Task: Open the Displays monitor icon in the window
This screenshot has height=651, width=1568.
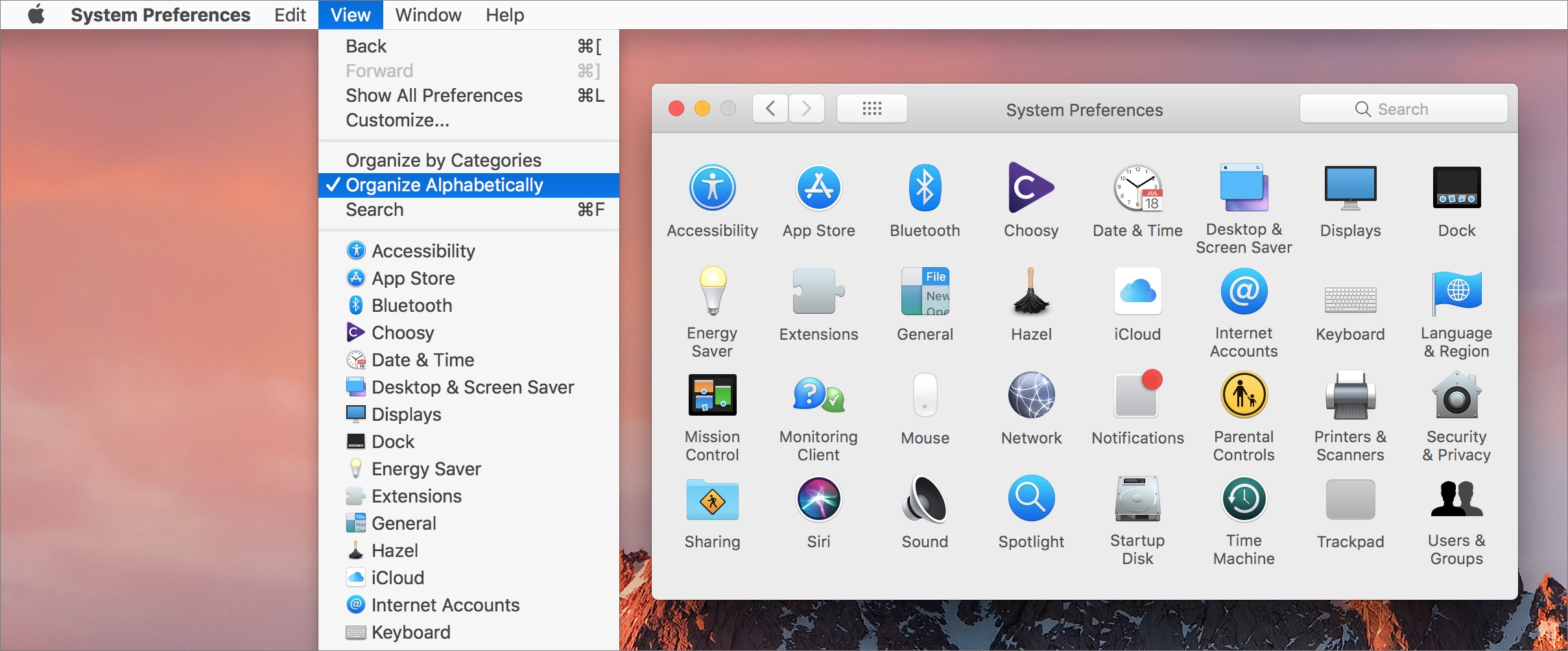Action: coord(1350,188)
